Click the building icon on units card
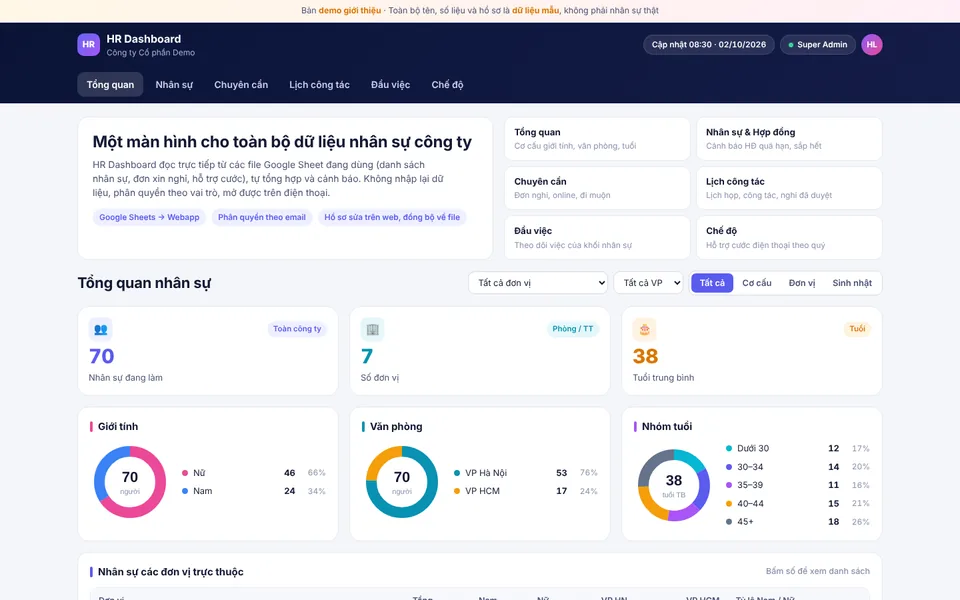 372,329
